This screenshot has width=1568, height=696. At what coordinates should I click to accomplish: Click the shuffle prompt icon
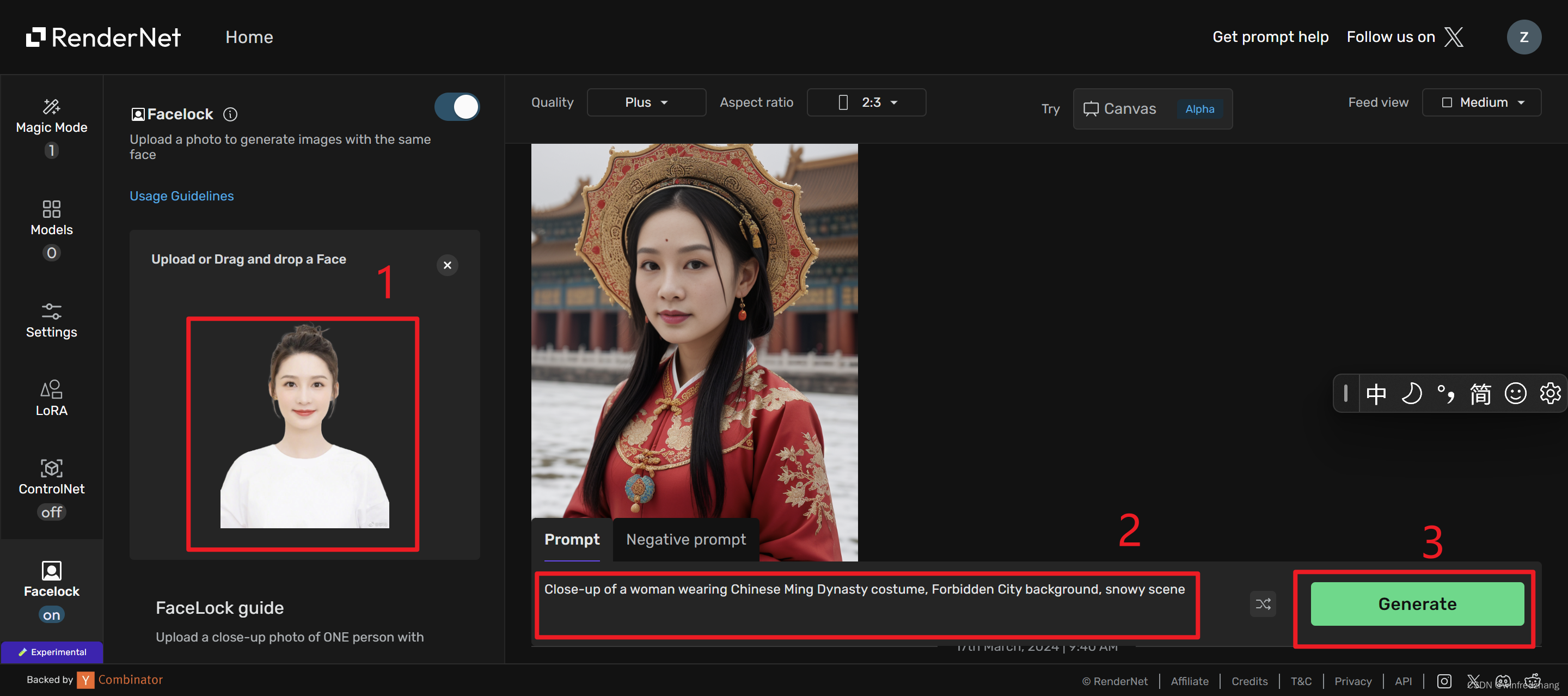pyautogui.click(x=1263, y=603)
